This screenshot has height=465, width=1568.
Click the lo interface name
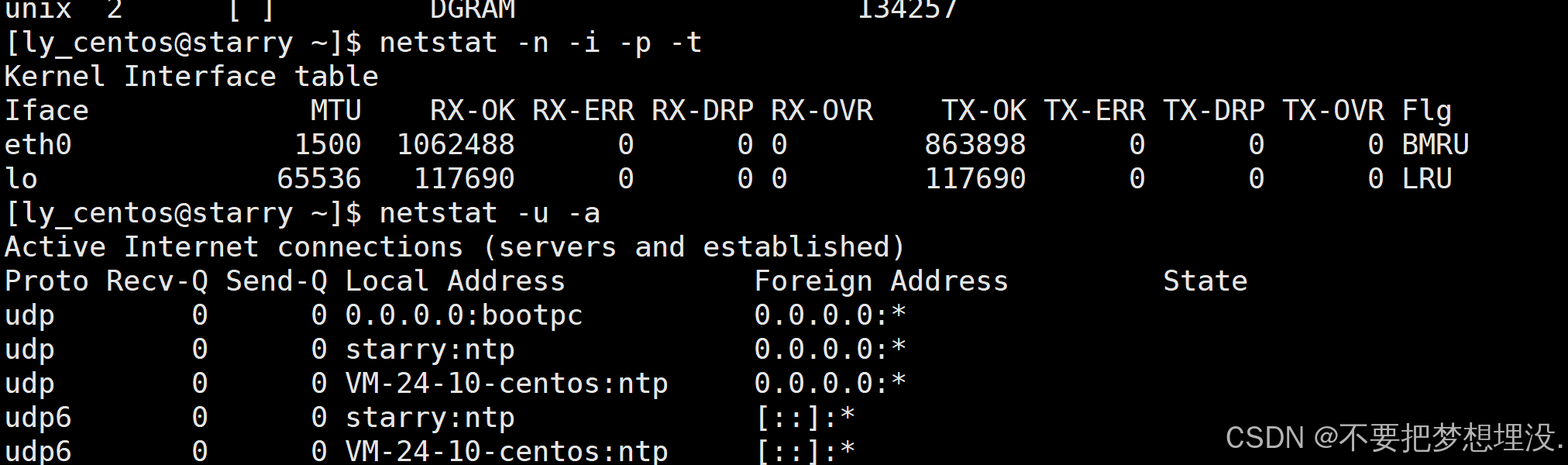coord(21,179)
